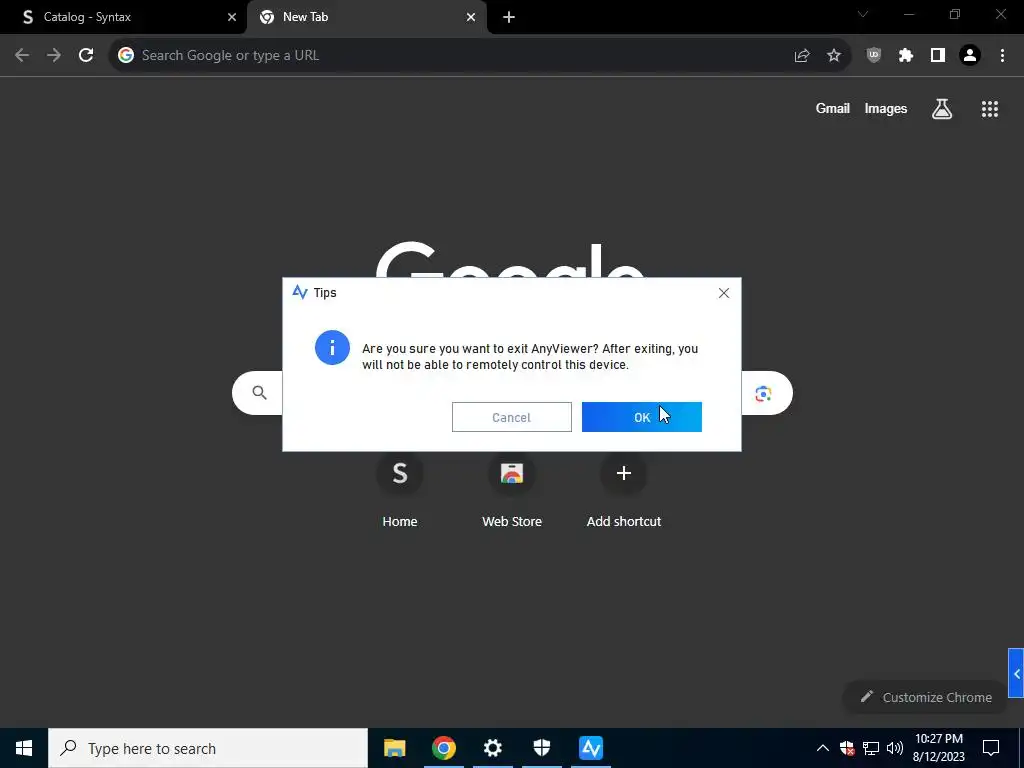Bookmark this tab with the star

[x=834, y=56]
